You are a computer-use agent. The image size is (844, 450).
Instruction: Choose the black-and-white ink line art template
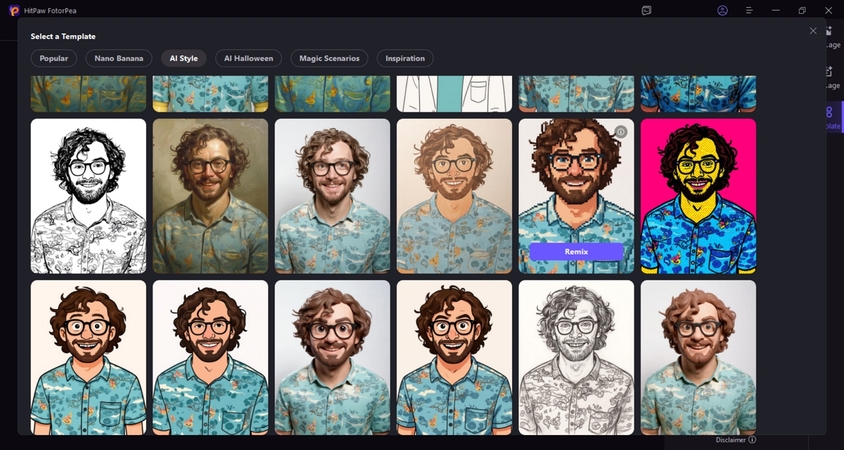tap(88, 196)
